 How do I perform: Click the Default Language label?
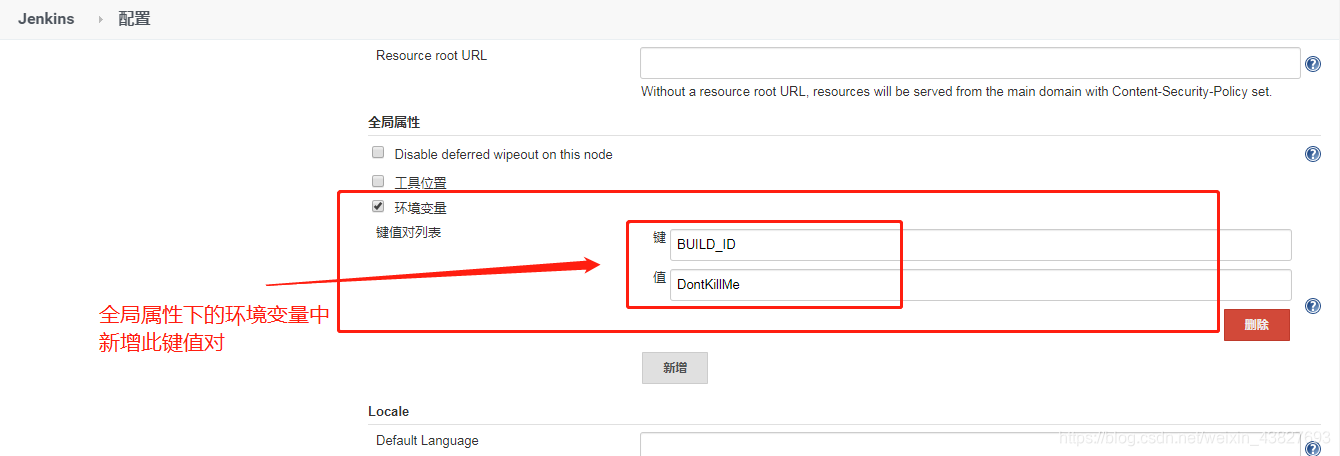tap(427, 440)
